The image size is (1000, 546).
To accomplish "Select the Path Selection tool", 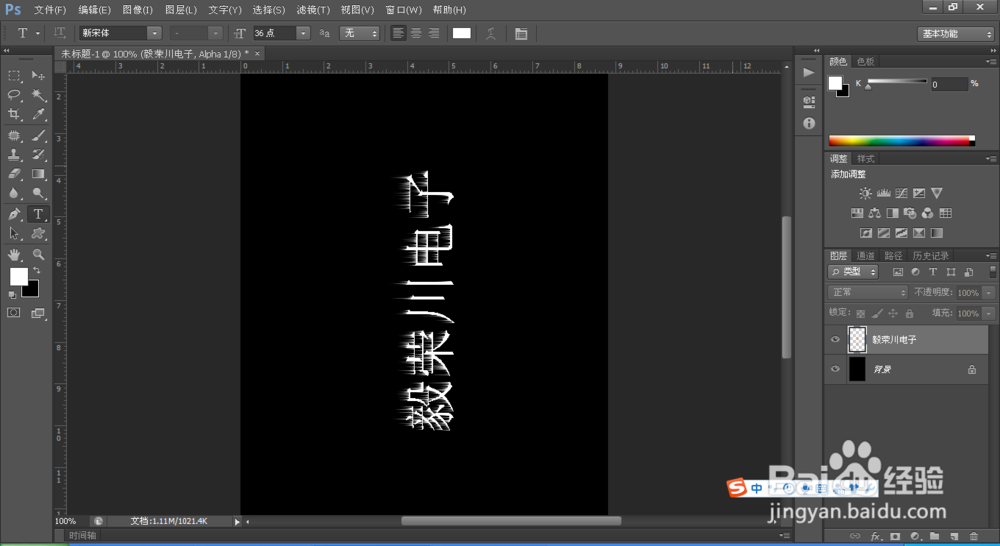I will pos(14,233).
